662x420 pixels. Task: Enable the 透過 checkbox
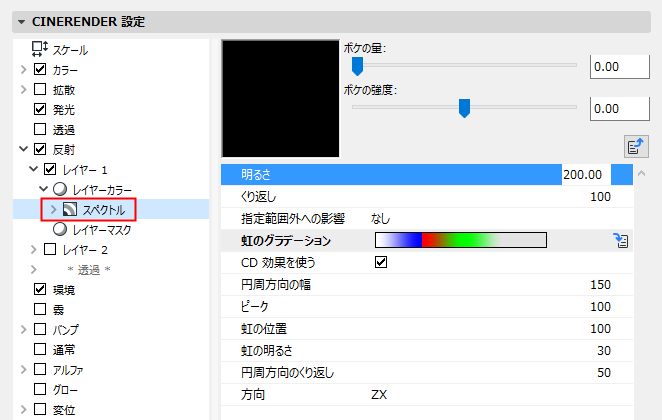40,129
